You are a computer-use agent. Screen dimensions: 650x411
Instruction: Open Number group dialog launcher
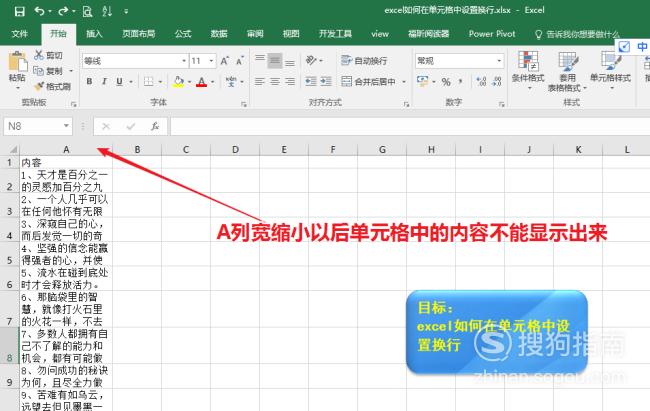501,105
